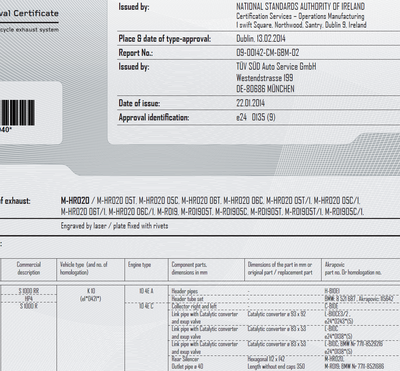
Task: Select engine type '10 4E A'
Action: (146, 291)
